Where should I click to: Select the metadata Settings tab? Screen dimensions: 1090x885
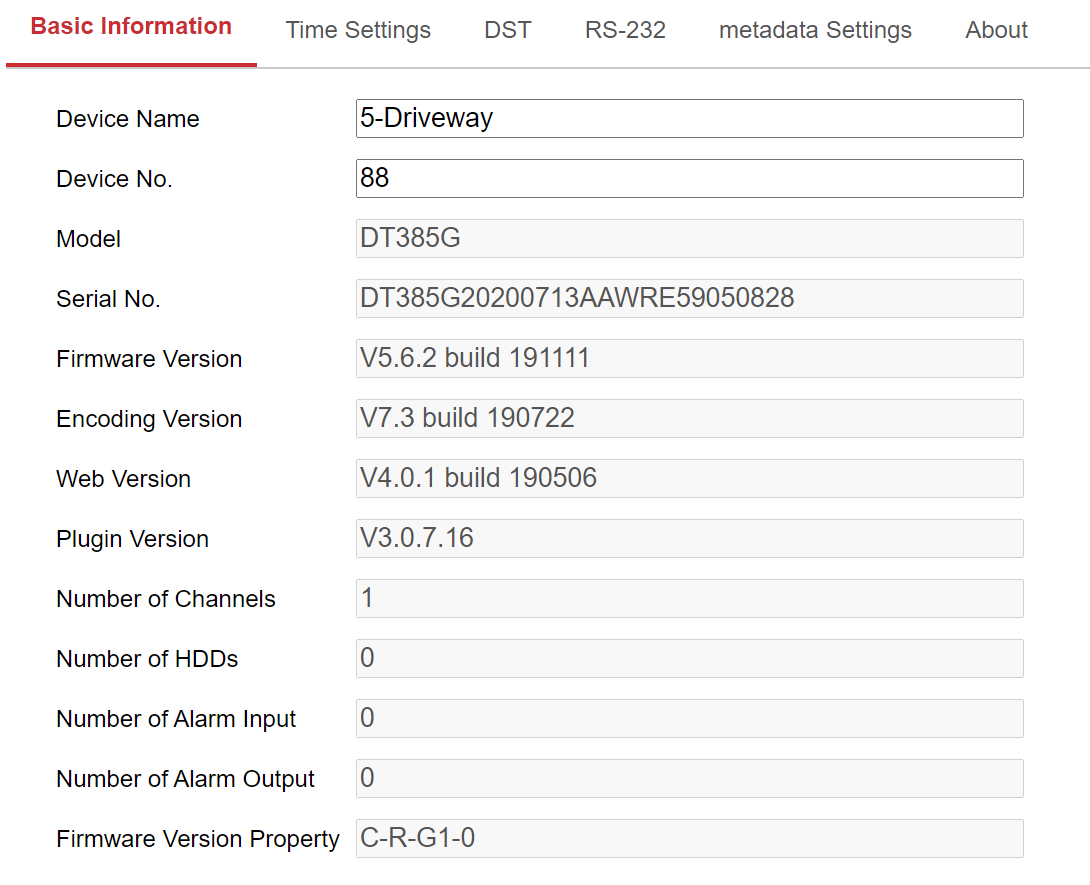(x=815, y=30)
